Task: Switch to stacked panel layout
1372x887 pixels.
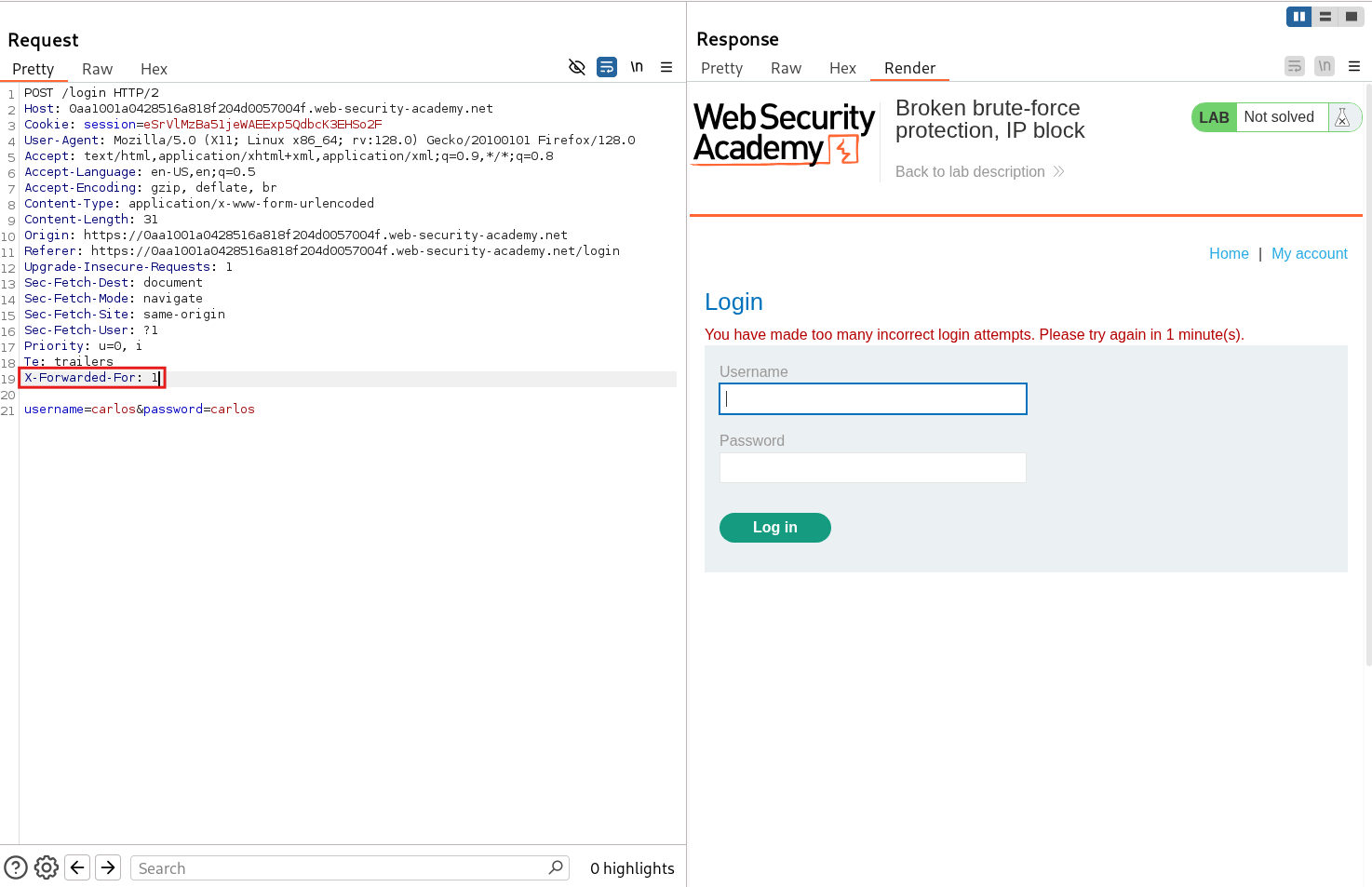Action: [1325, 16]
